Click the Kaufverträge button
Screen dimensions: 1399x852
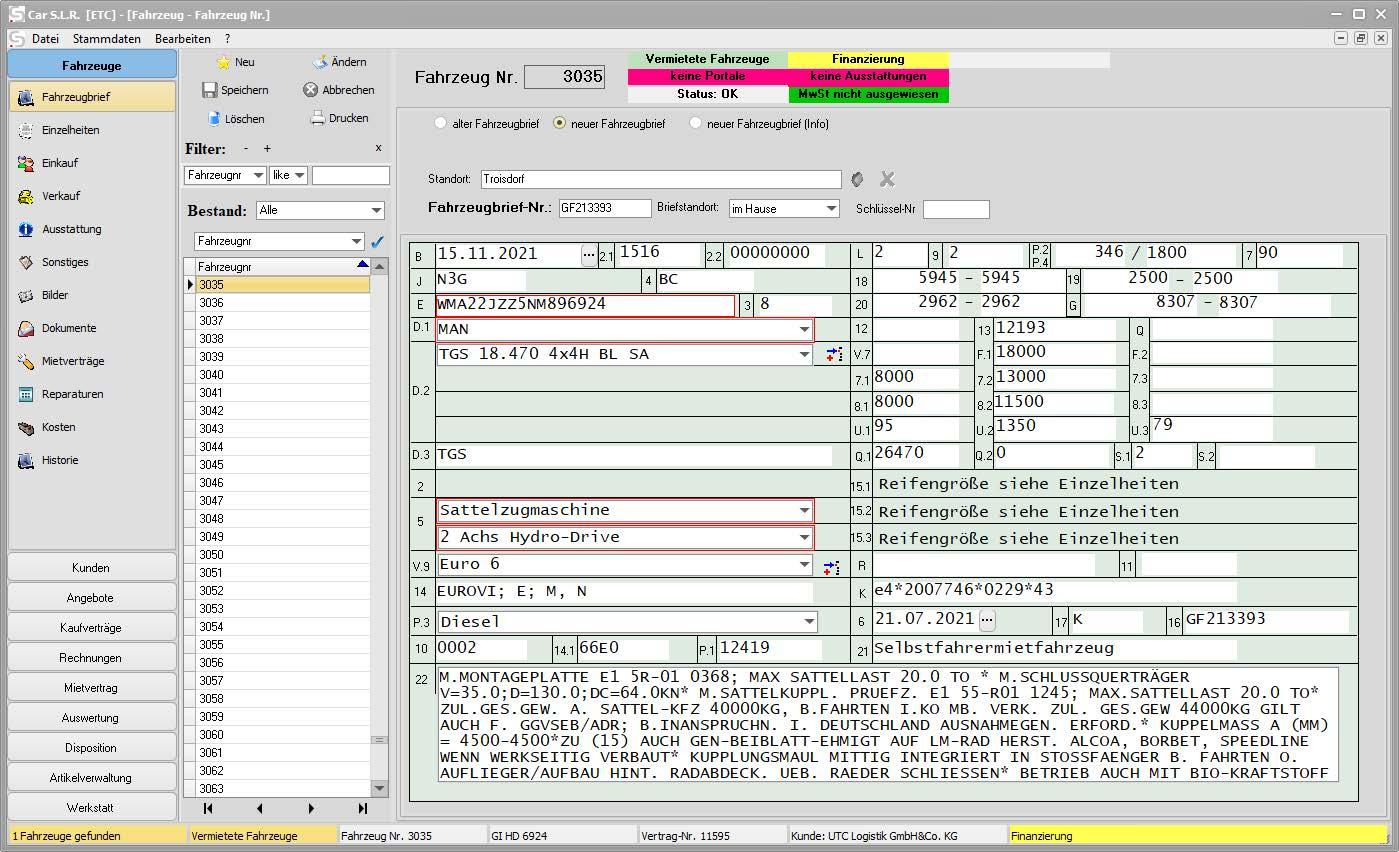[x=91, y=628]
